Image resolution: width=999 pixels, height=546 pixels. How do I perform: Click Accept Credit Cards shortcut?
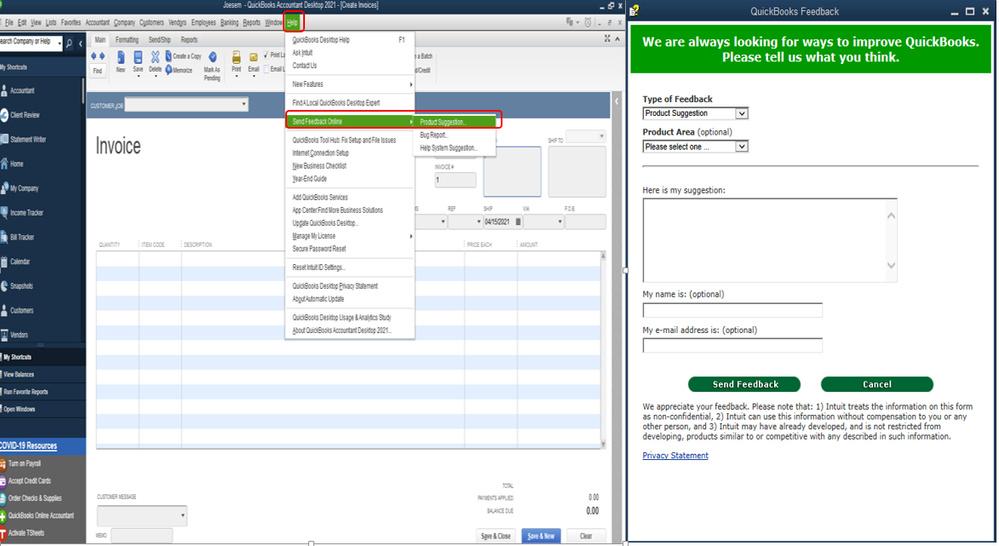pos(25,481)
